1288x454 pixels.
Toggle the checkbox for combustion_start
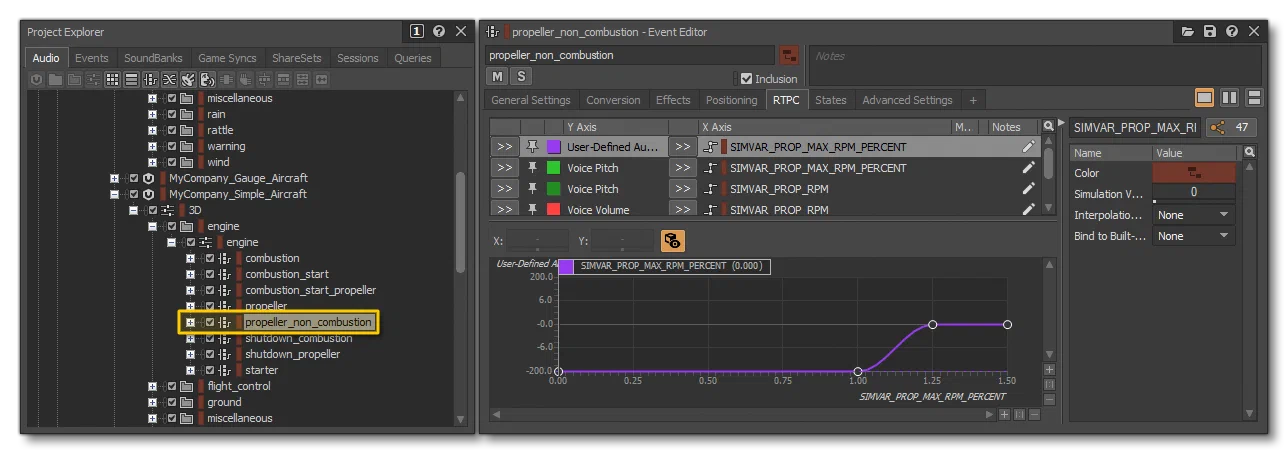coord(210,274)
